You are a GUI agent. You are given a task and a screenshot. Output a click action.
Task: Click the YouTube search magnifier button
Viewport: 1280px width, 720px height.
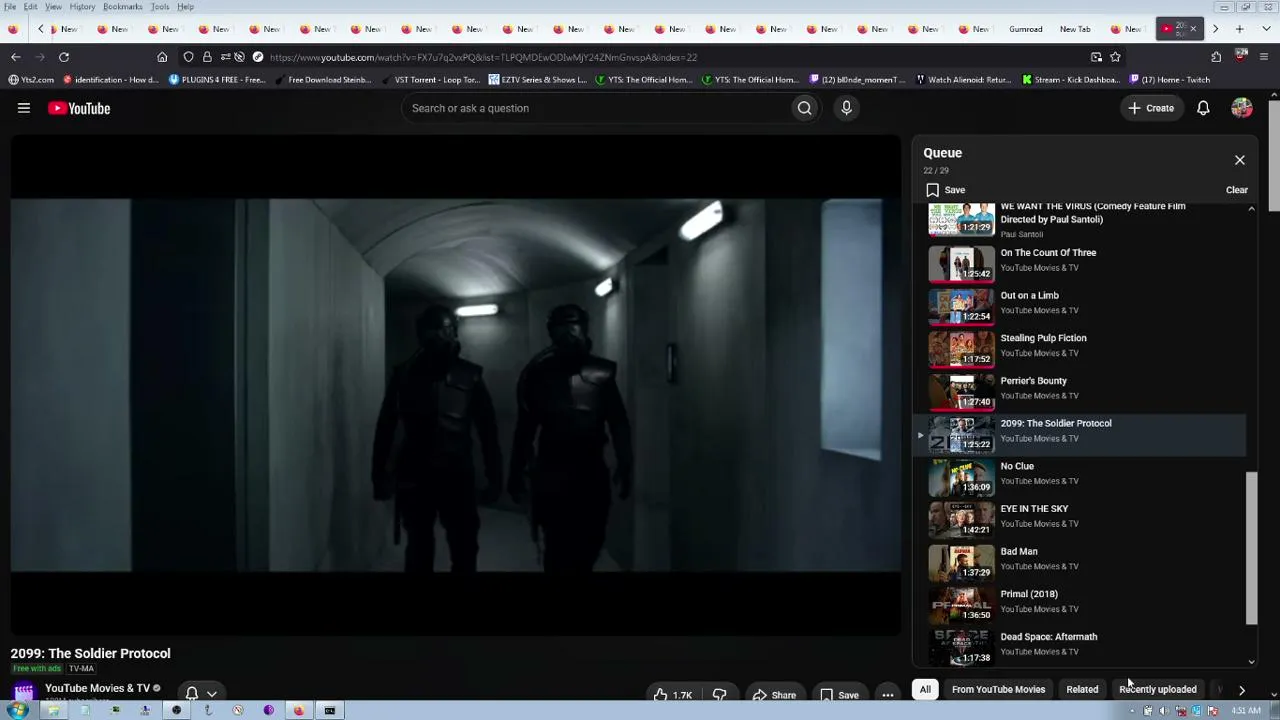click(804, 108)
